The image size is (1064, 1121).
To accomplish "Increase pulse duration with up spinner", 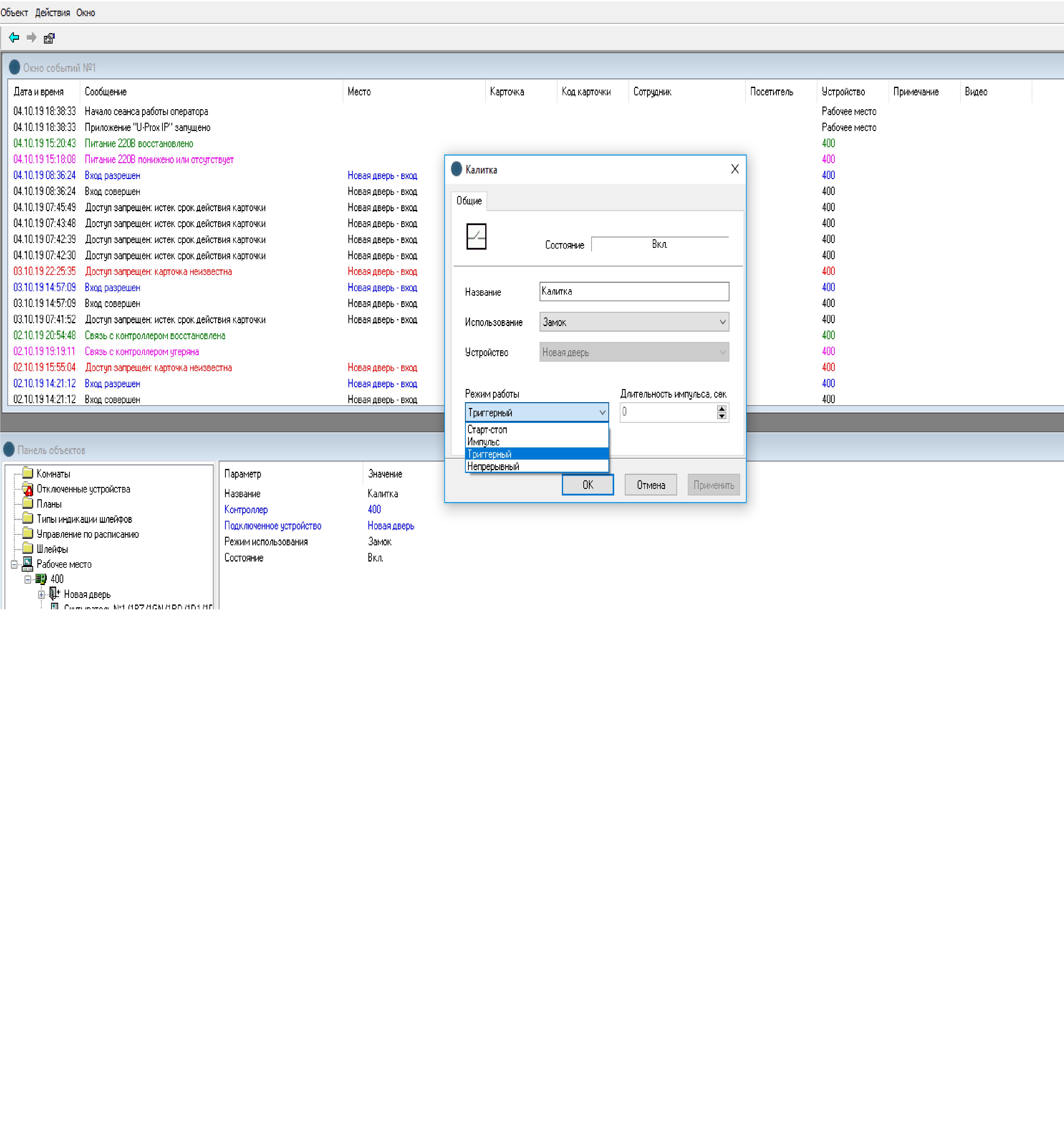I will [721, 408].
